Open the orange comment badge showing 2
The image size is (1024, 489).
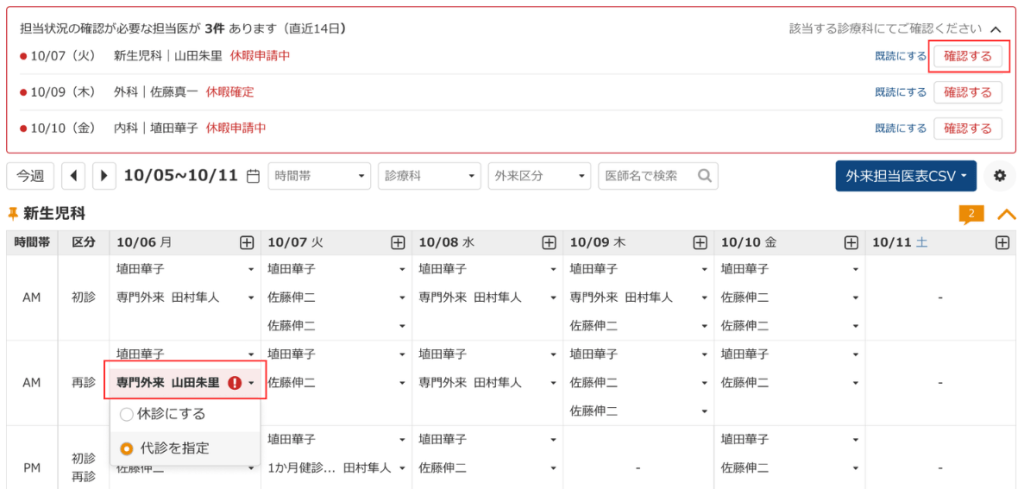pos(971,214)
